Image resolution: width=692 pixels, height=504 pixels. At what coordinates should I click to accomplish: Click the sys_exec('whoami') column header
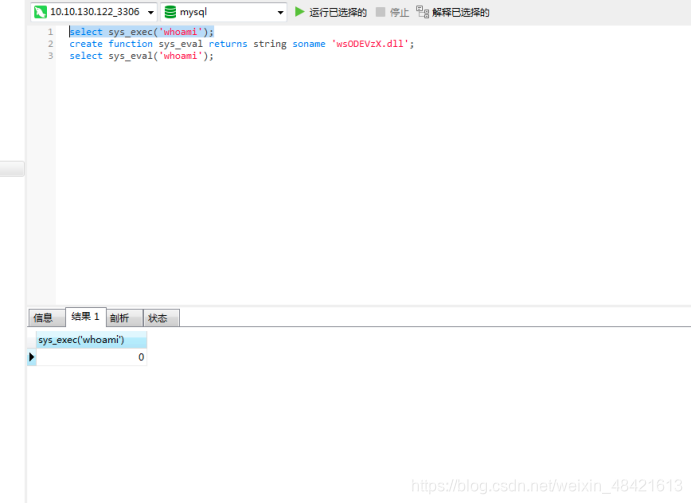click(91, 340)
